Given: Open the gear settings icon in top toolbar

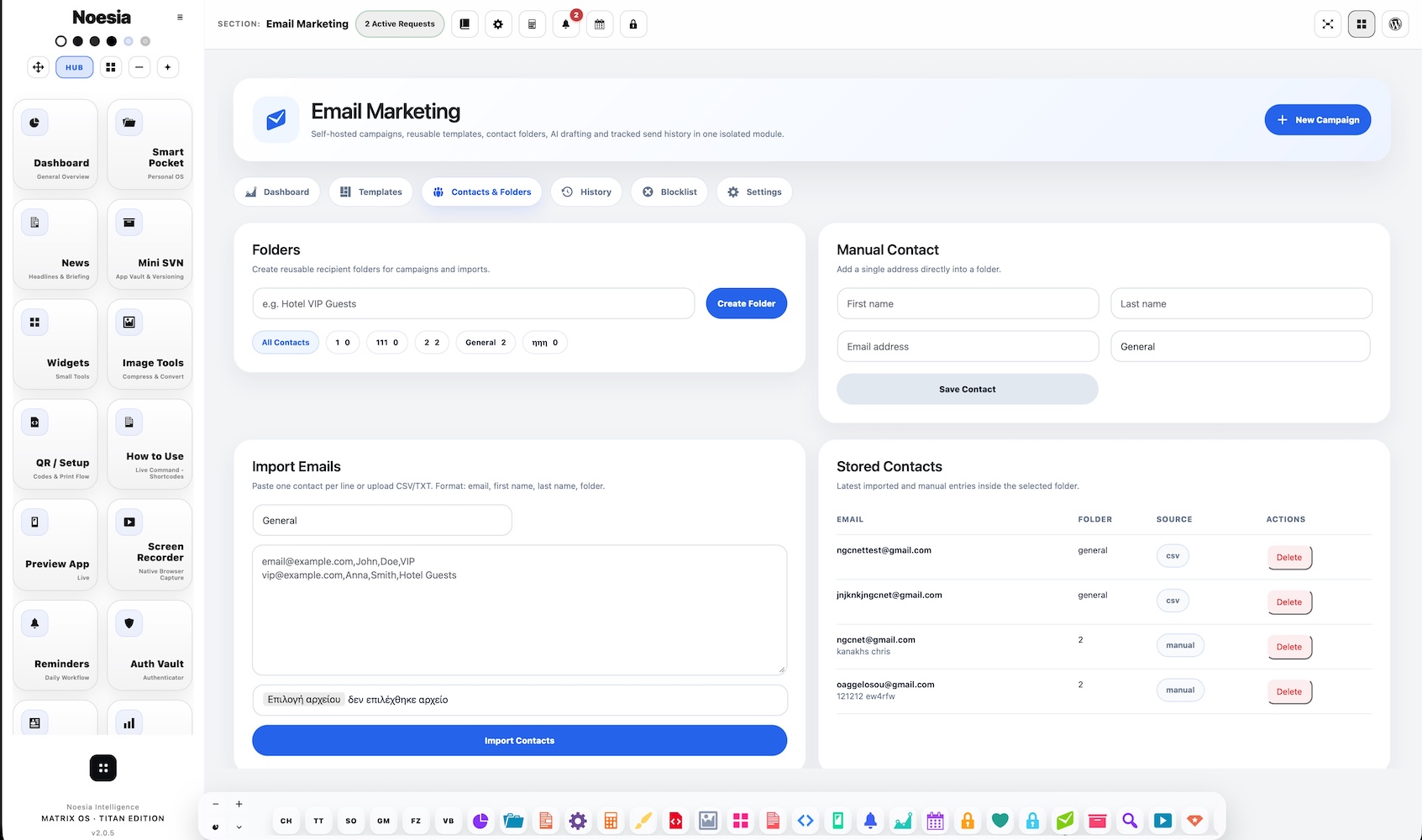Looking at the screenshot, I should (498, 24).
